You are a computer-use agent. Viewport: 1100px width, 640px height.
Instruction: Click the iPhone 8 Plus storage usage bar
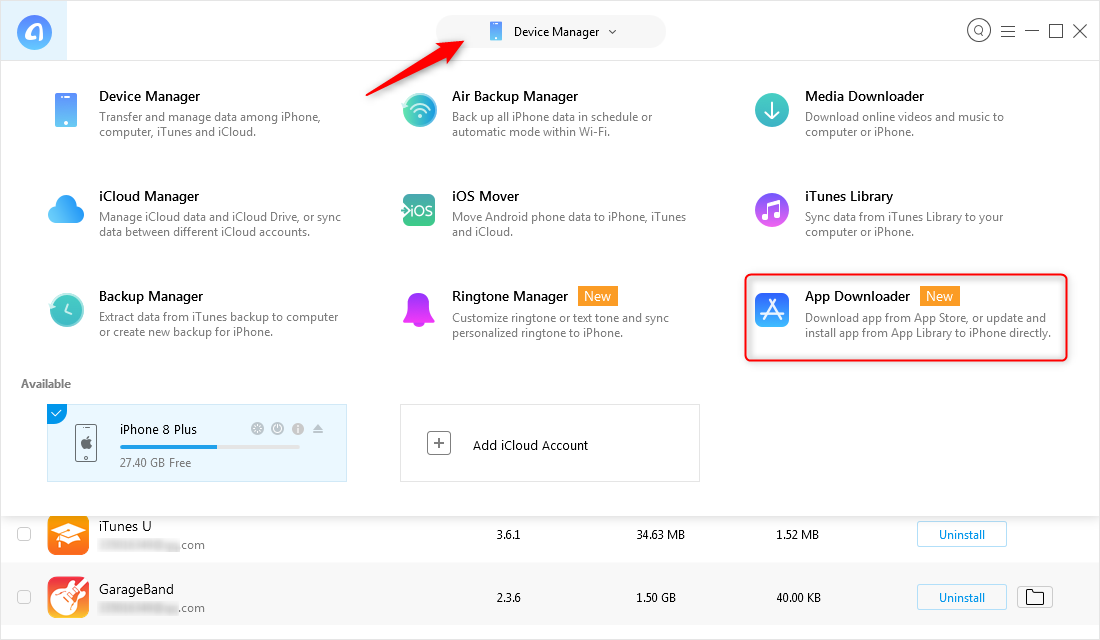[210, 447]
